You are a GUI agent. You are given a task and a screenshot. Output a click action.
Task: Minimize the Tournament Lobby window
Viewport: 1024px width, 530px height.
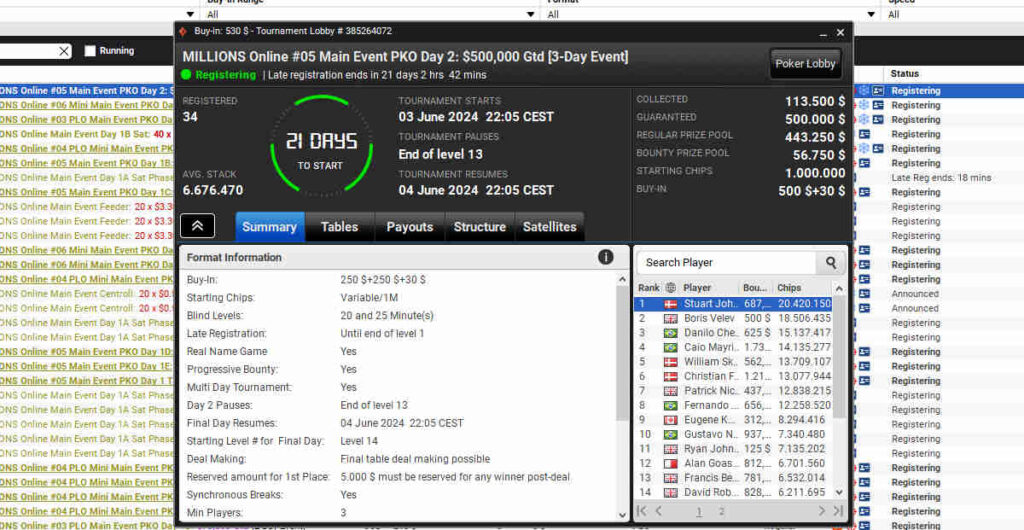(x=824, y=33)
